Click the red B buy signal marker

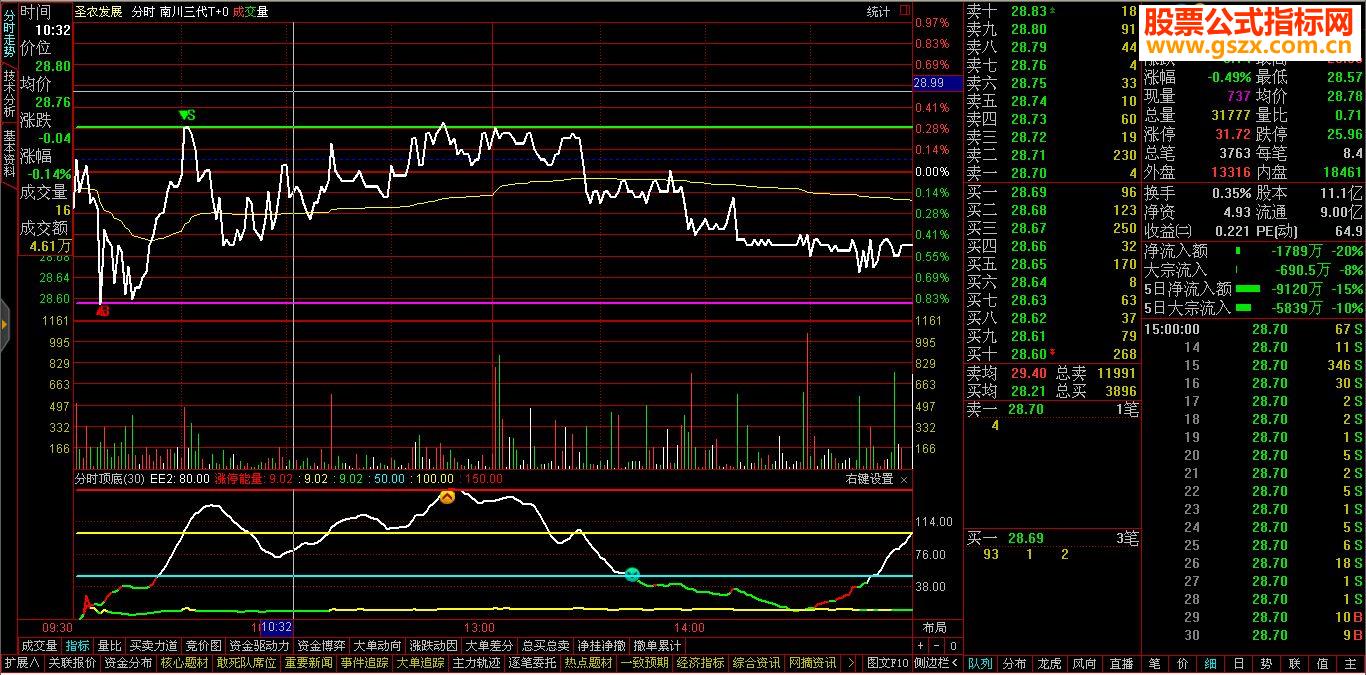[102, 311]
